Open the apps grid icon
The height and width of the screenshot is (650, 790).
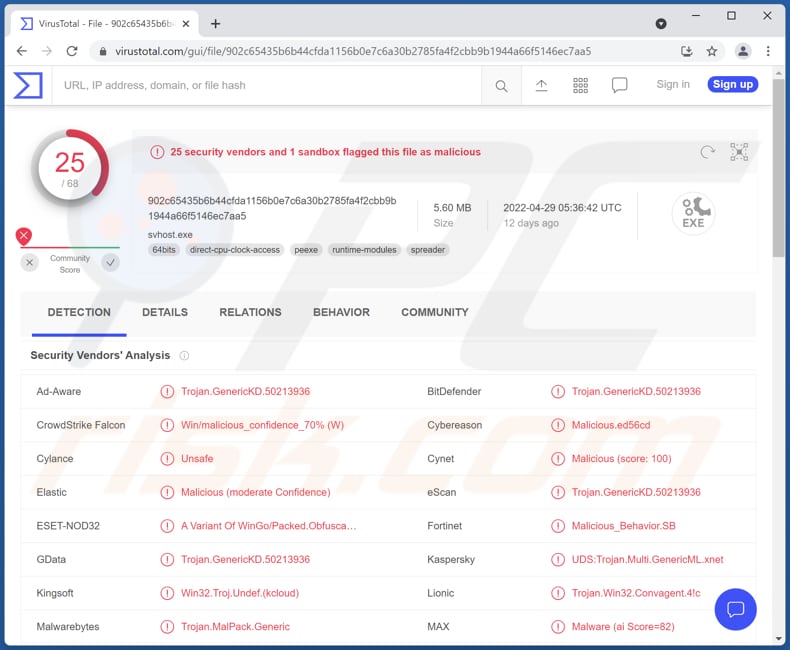(x=580, y=85)
